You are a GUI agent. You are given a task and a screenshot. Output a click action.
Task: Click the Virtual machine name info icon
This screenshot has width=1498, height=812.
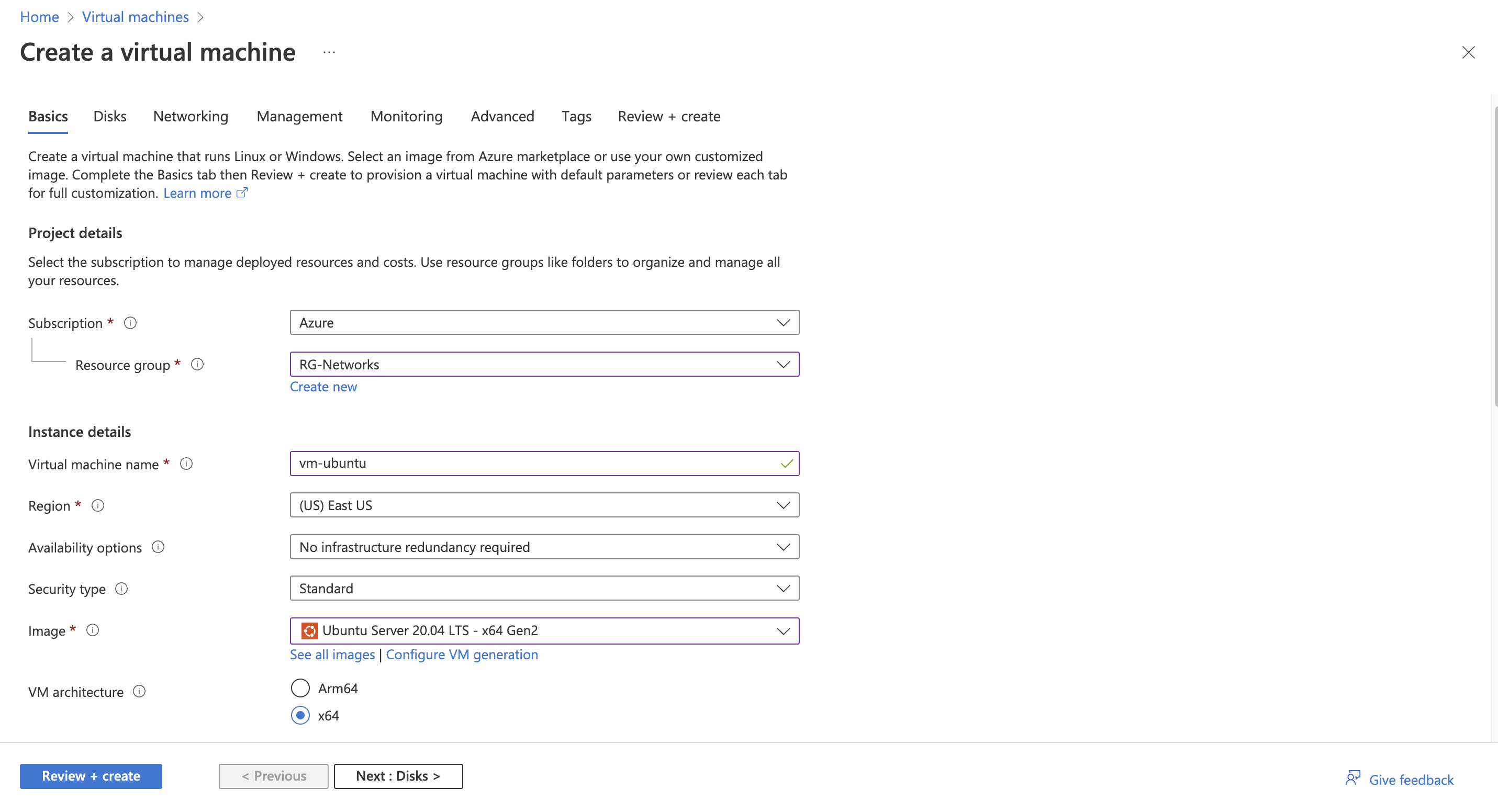pyautogui.click(x=186, y=464)
